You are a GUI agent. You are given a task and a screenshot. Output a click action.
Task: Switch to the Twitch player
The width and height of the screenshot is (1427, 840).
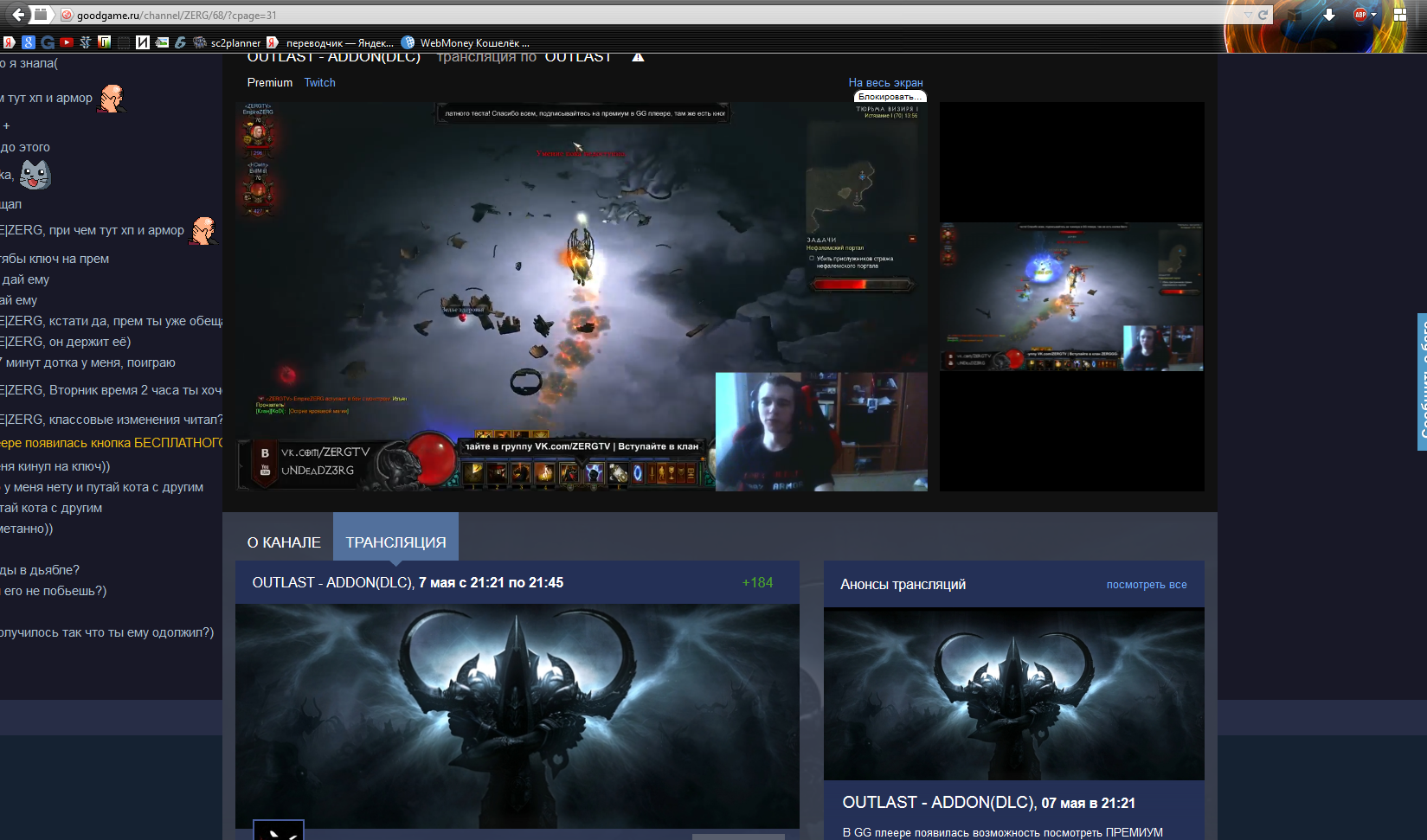click(319, 82)
